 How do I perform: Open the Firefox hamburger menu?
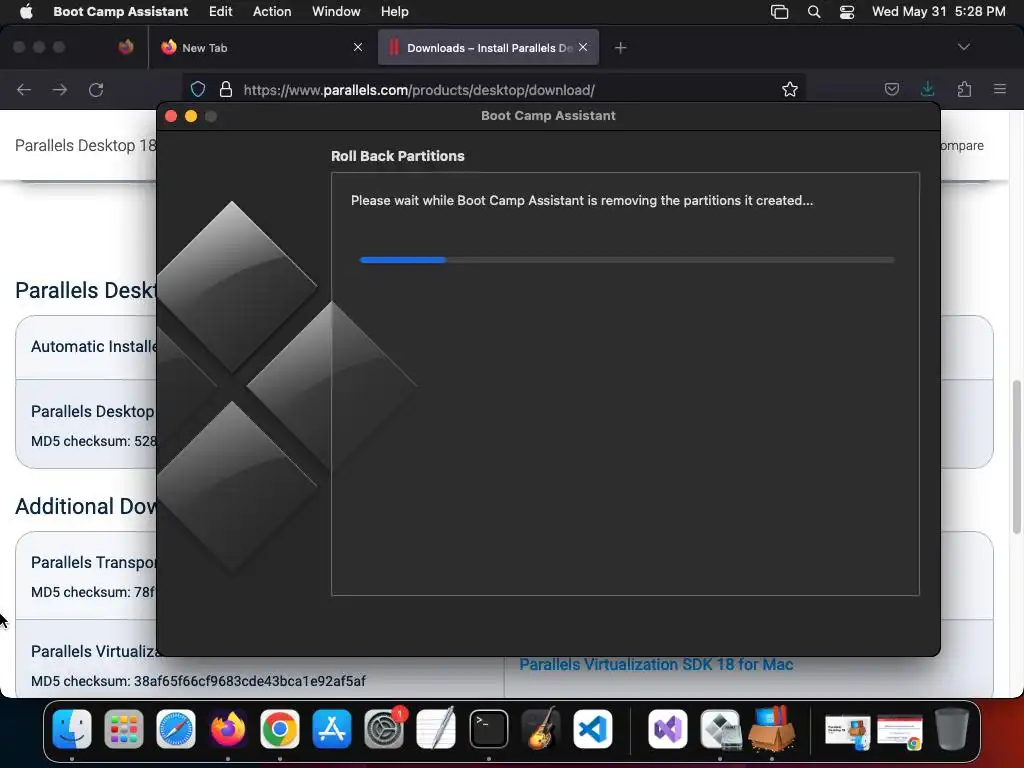[x=999, y=89]
